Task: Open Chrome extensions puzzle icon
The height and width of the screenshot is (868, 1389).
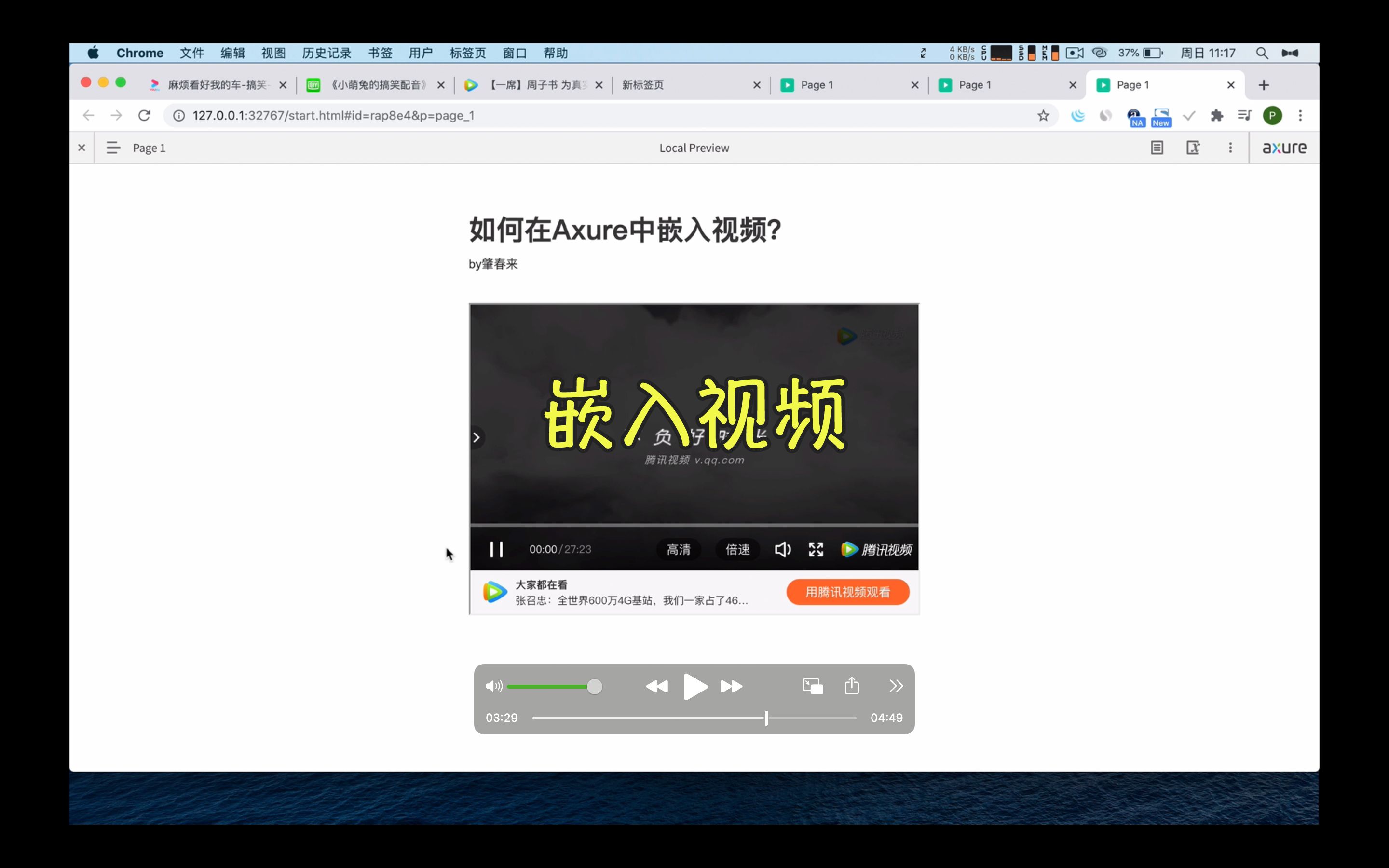Action: point(1217,115)
